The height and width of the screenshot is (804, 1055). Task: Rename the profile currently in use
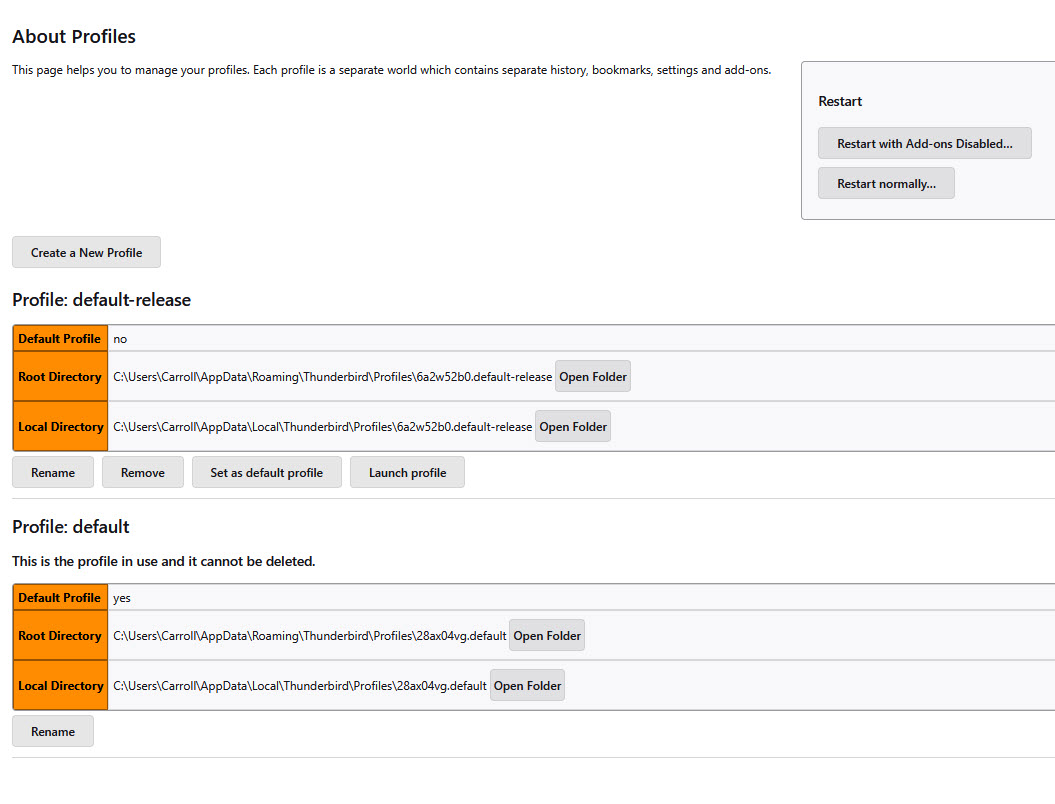53,731
